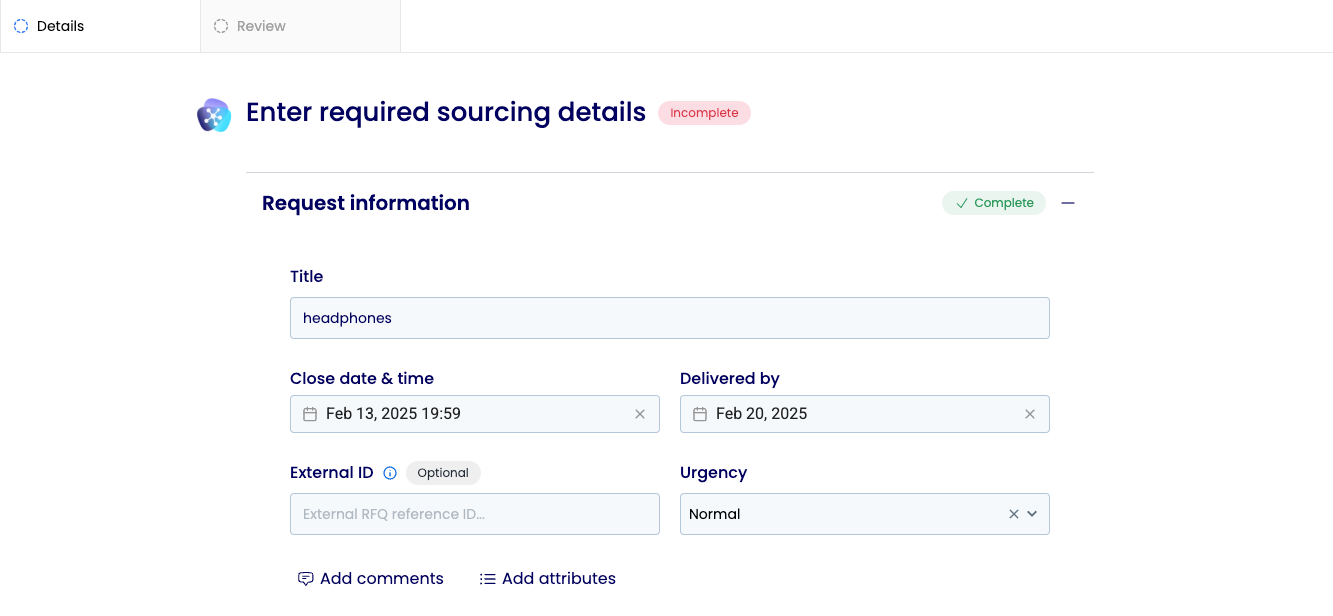Click the Urgency label
The image size is (1333, 616).
pyautogui.click(x=714, y=473)
